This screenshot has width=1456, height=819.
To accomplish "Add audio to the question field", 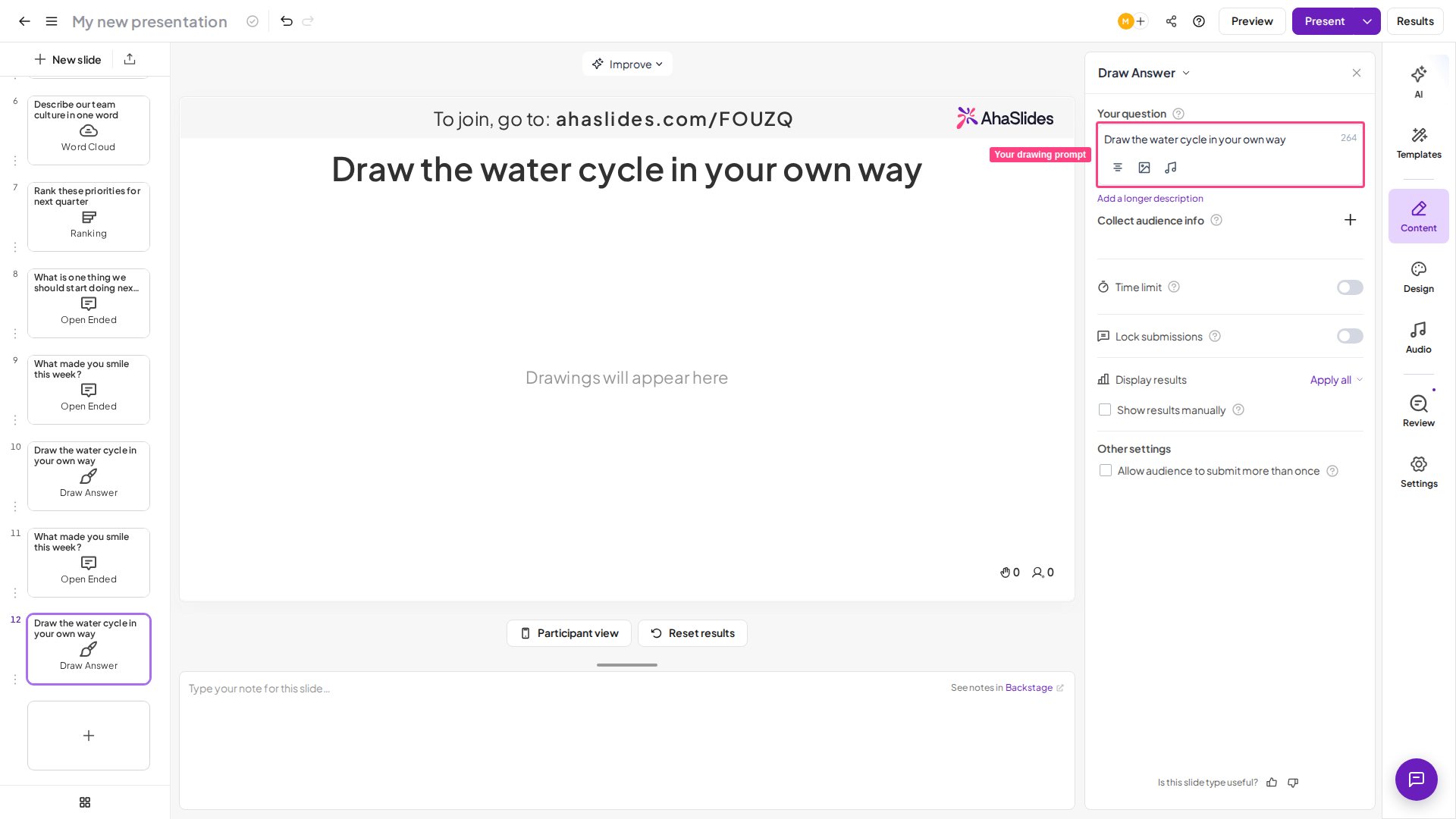I will point(1171,168).
